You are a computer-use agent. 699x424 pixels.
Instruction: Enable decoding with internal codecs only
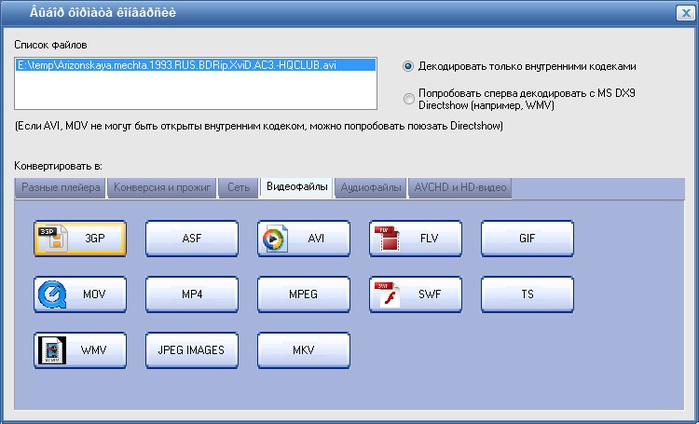tap(408, 67)
